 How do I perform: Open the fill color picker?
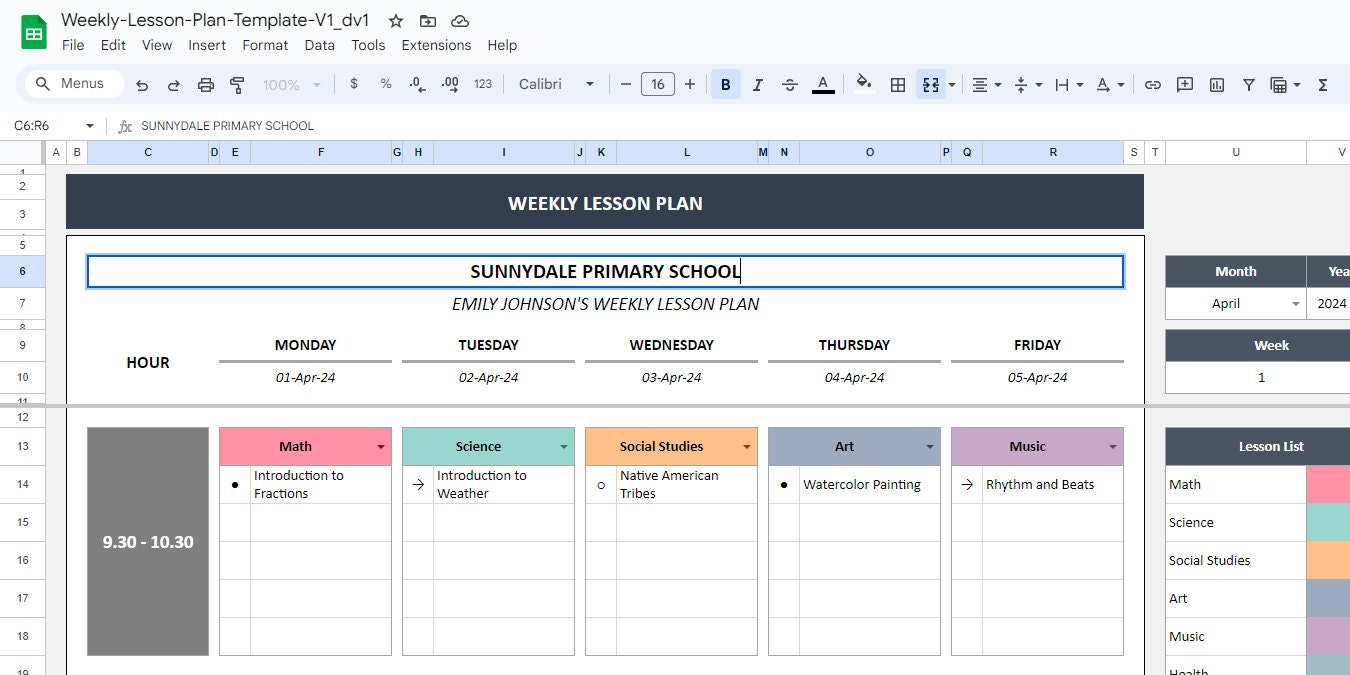pyautogui.click(x=863, y=84)
